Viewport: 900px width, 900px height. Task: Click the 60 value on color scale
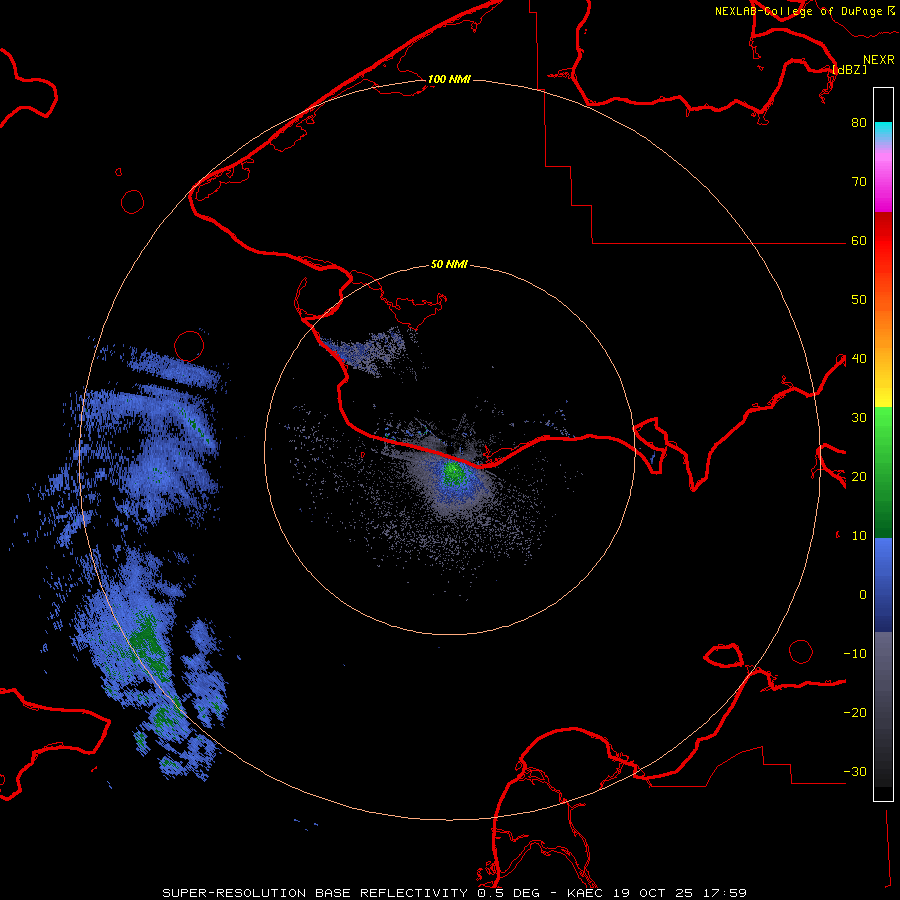859,240
